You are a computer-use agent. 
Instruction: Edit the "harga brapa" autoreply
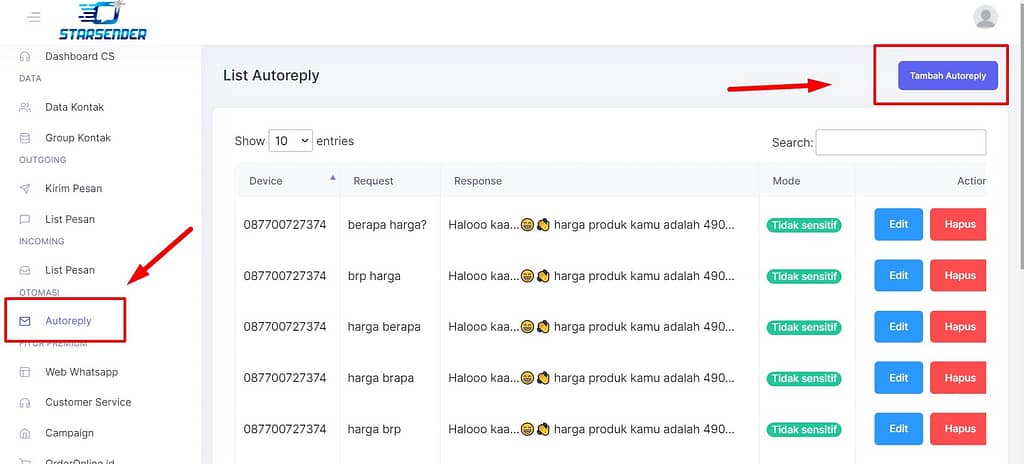899,378
